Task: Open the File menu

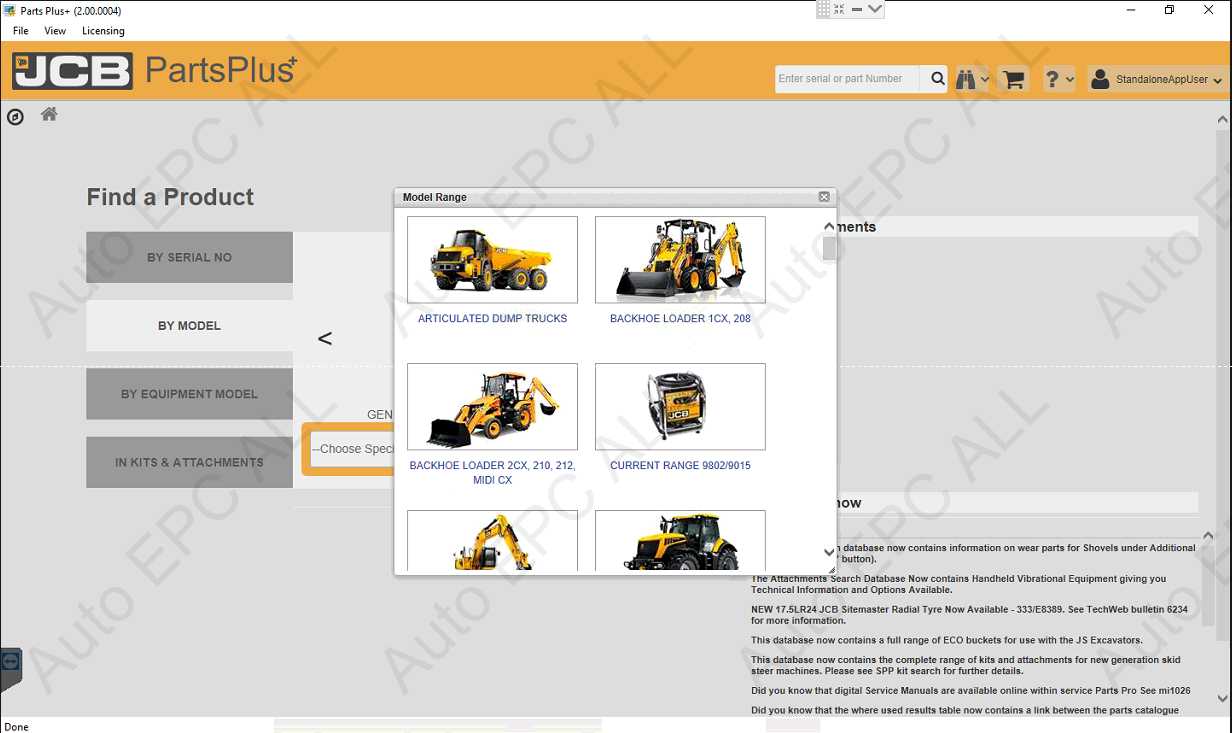Action: pos(20,31)
